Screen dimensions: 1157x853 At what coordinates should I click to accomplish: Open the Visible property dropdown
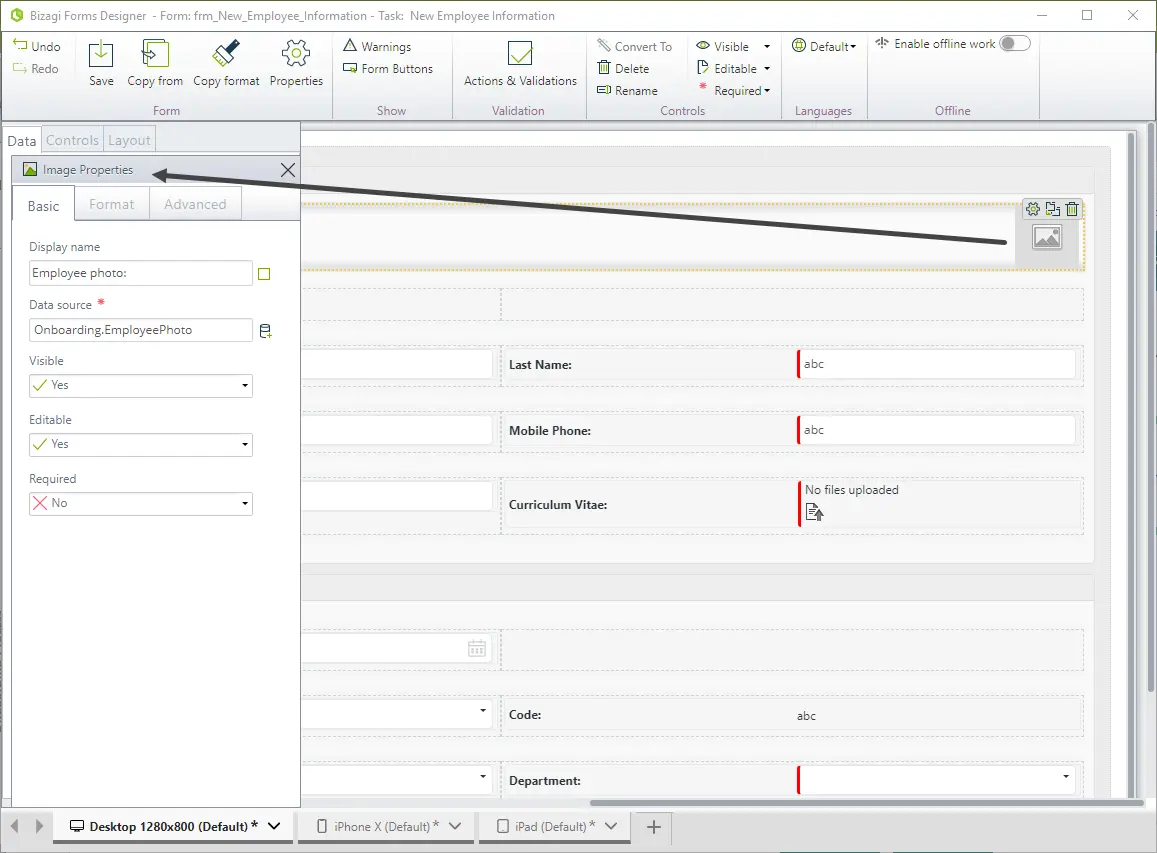click(141, 386)
